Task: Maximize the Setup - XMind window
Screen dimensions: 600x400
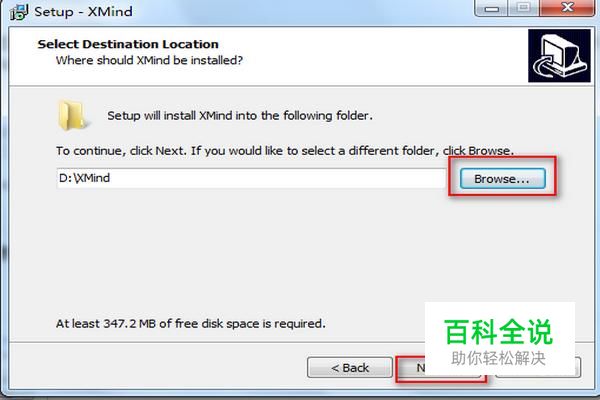Action: pyautogui.click(x=523, y=8)
